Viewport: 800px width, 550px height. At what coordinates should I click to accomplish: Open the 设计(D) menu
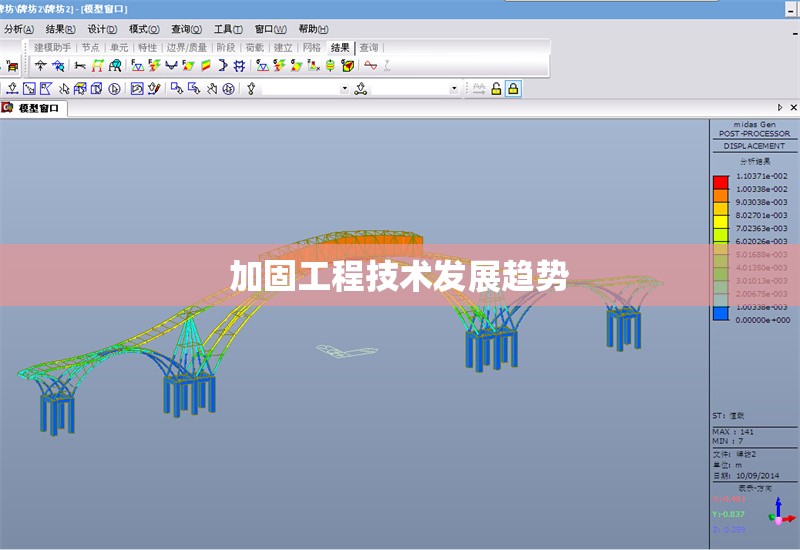coord(103,29)
